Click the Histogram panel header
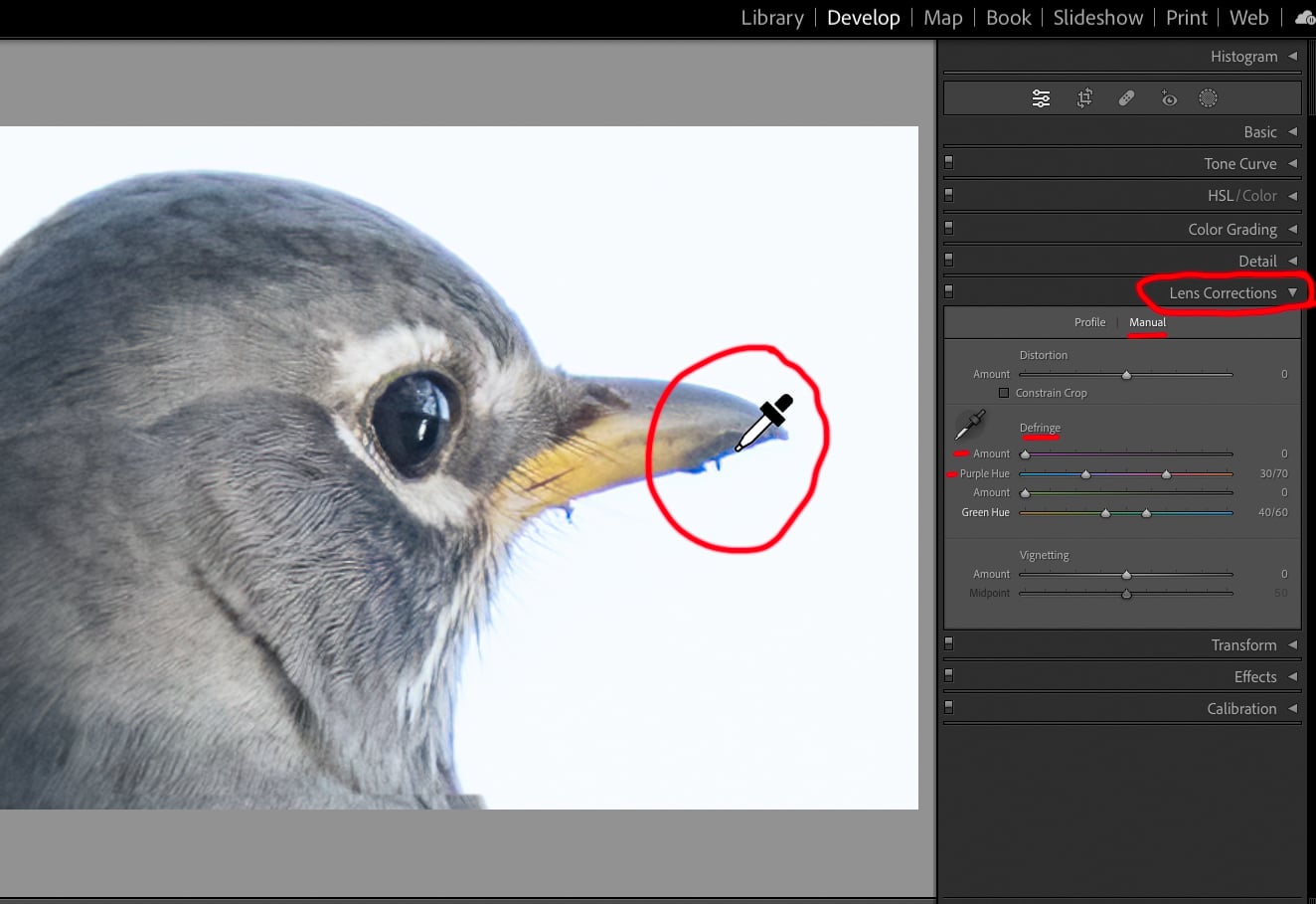1316x904 pixels. [x=1243, y=56]
